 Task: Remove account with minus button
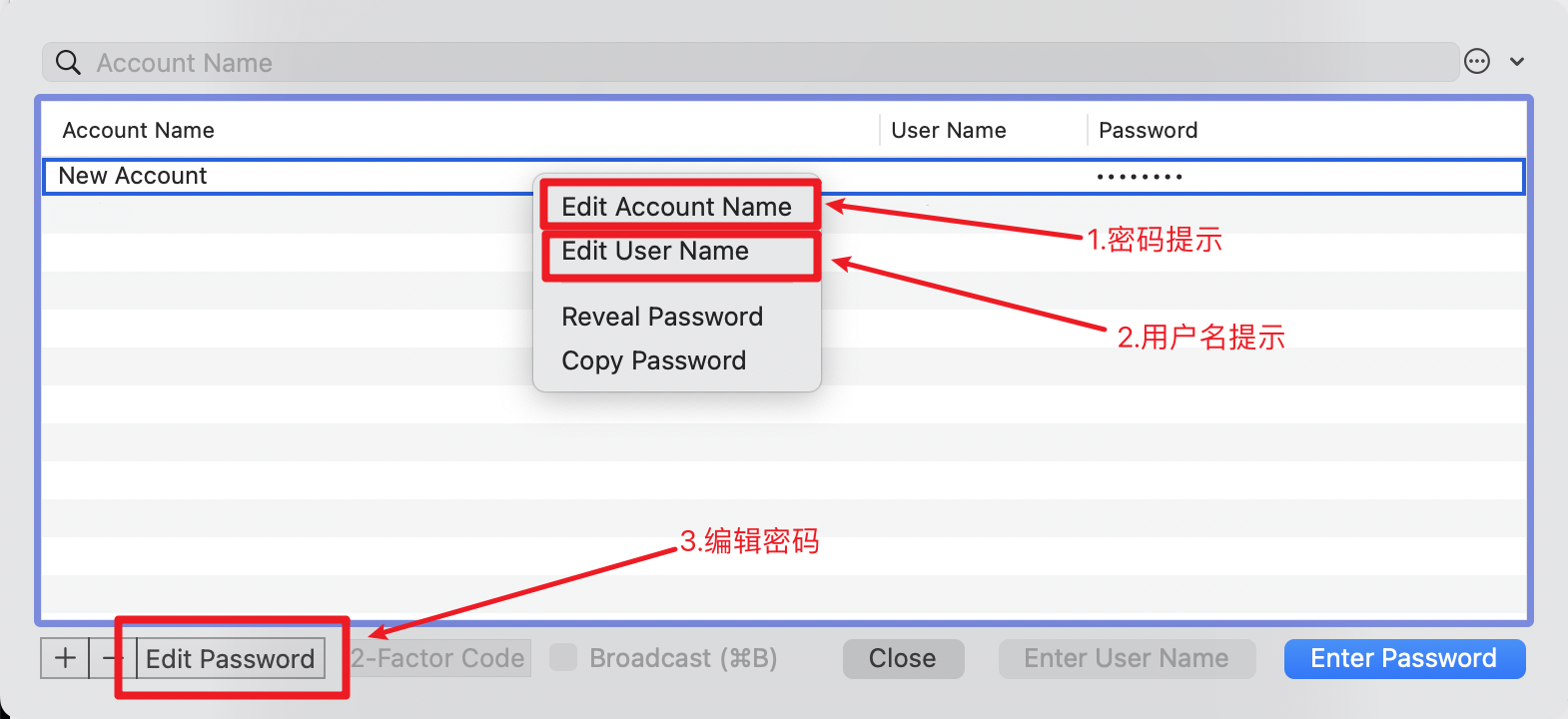pyautogui.click(x=113, y=658)
